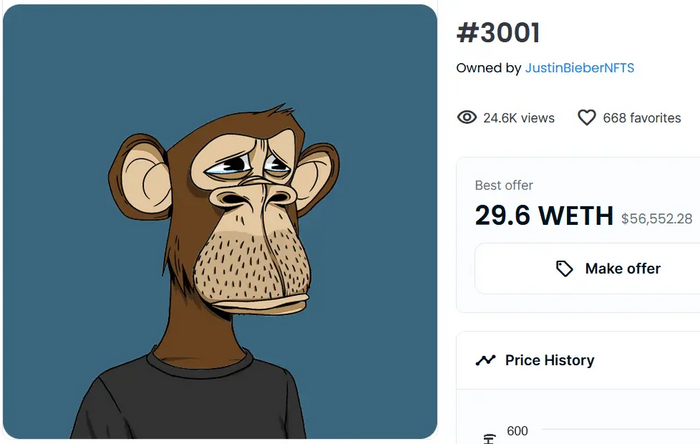Click the Best offer label
700x444 pixels.
click(x=504, y=185)
